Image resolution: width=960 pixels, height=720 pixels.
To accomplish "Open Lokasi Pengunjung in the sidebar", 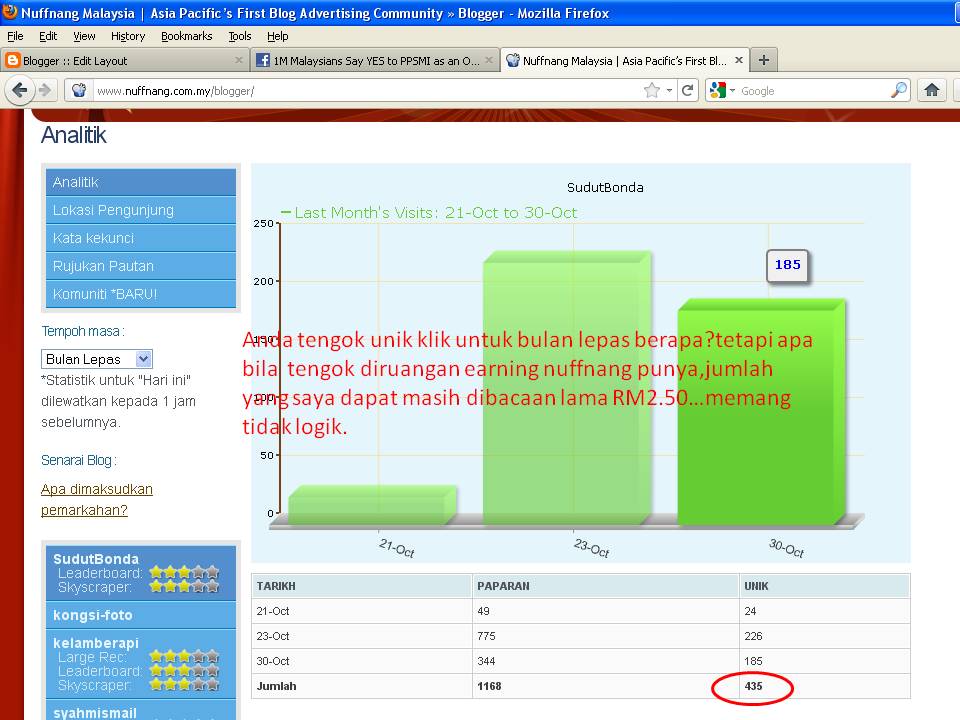I will pos(141,210).
